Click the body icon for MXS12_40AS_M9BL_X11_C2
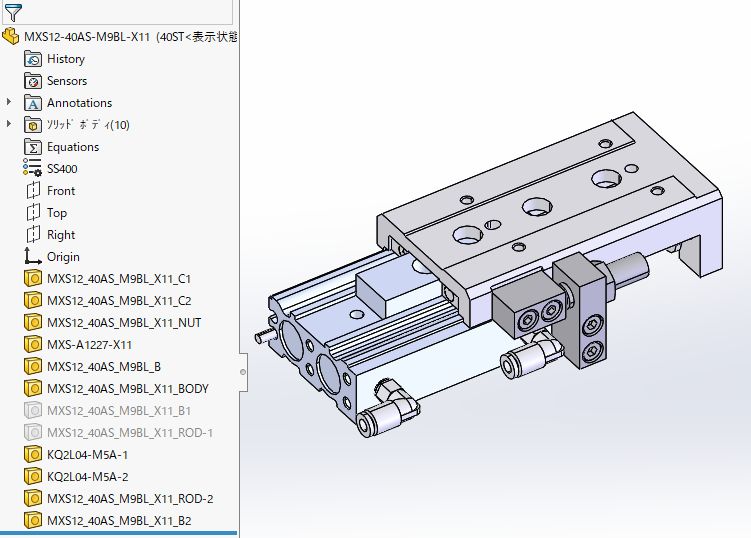The image size is (751, 538). (x=33, y=300)
